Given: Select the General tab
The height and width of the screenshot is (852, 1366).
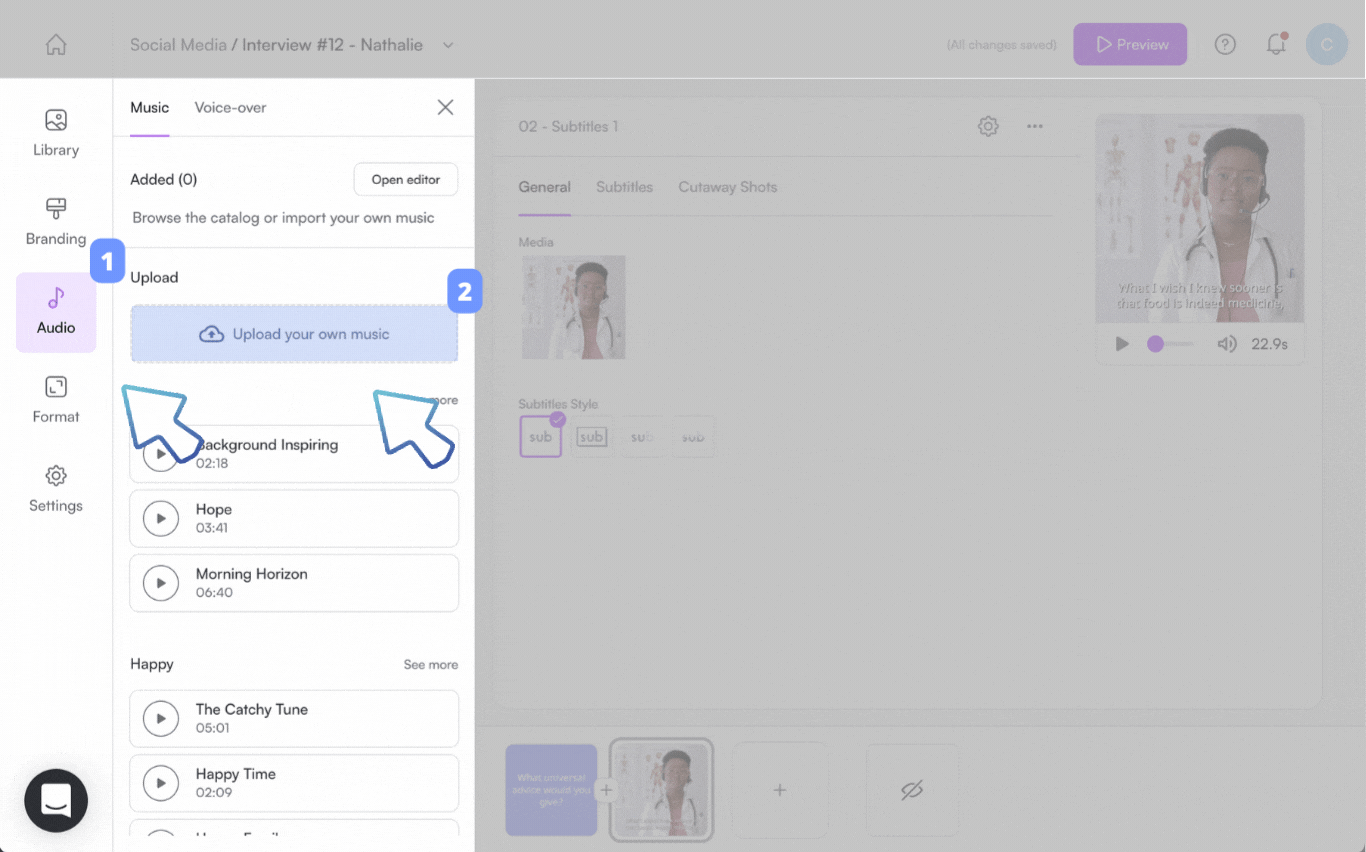Looking at the screenshot, I should click(544, 187).
